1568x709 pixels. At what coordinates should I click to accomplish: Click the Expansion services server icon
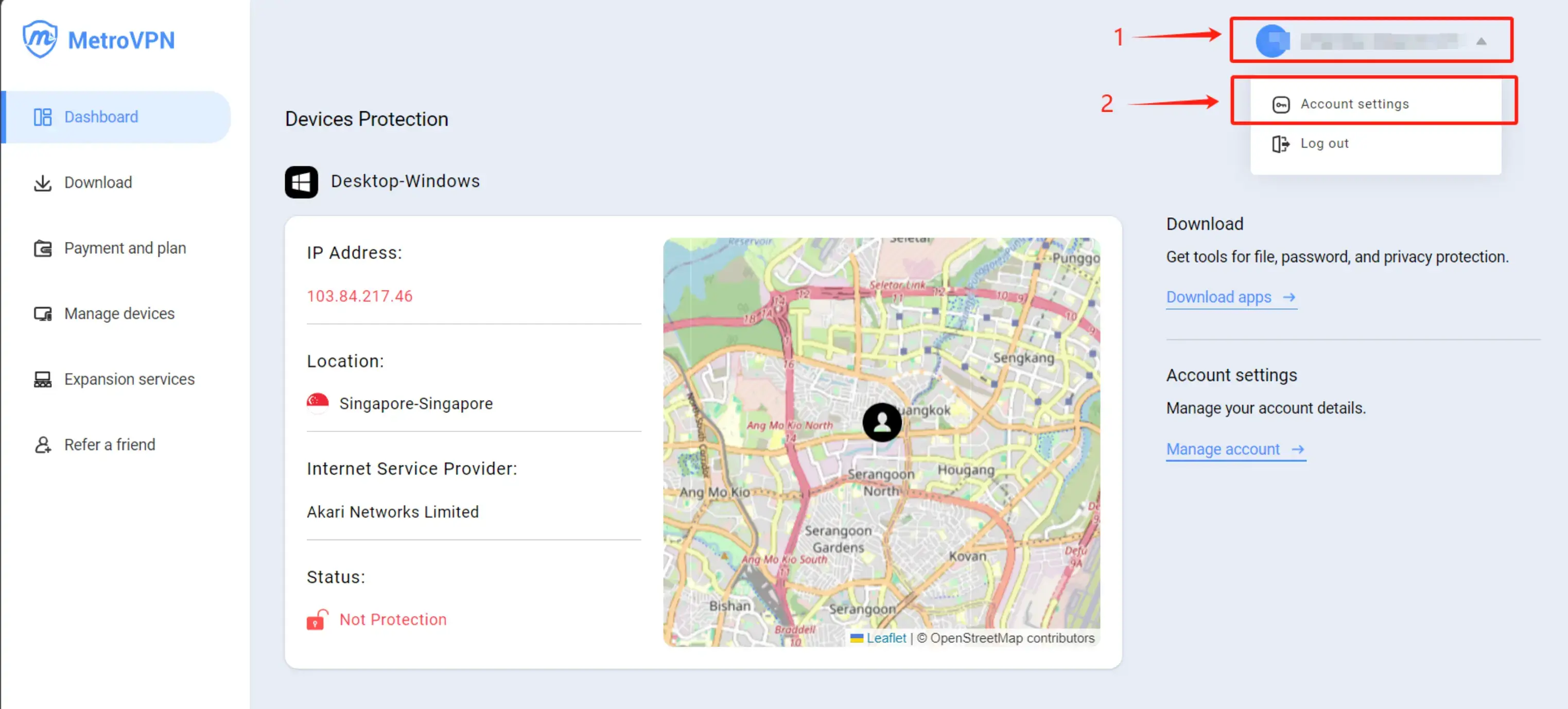coord(43,379)
